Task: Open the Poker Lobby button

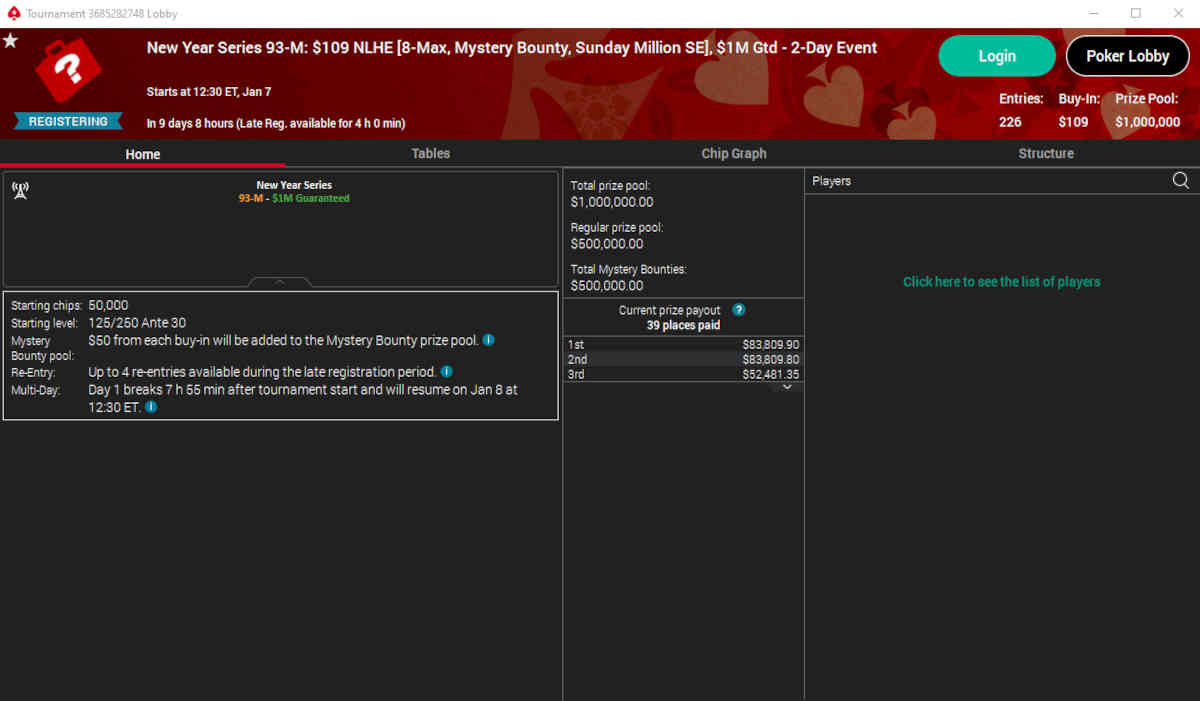Action: (1127, 56)
